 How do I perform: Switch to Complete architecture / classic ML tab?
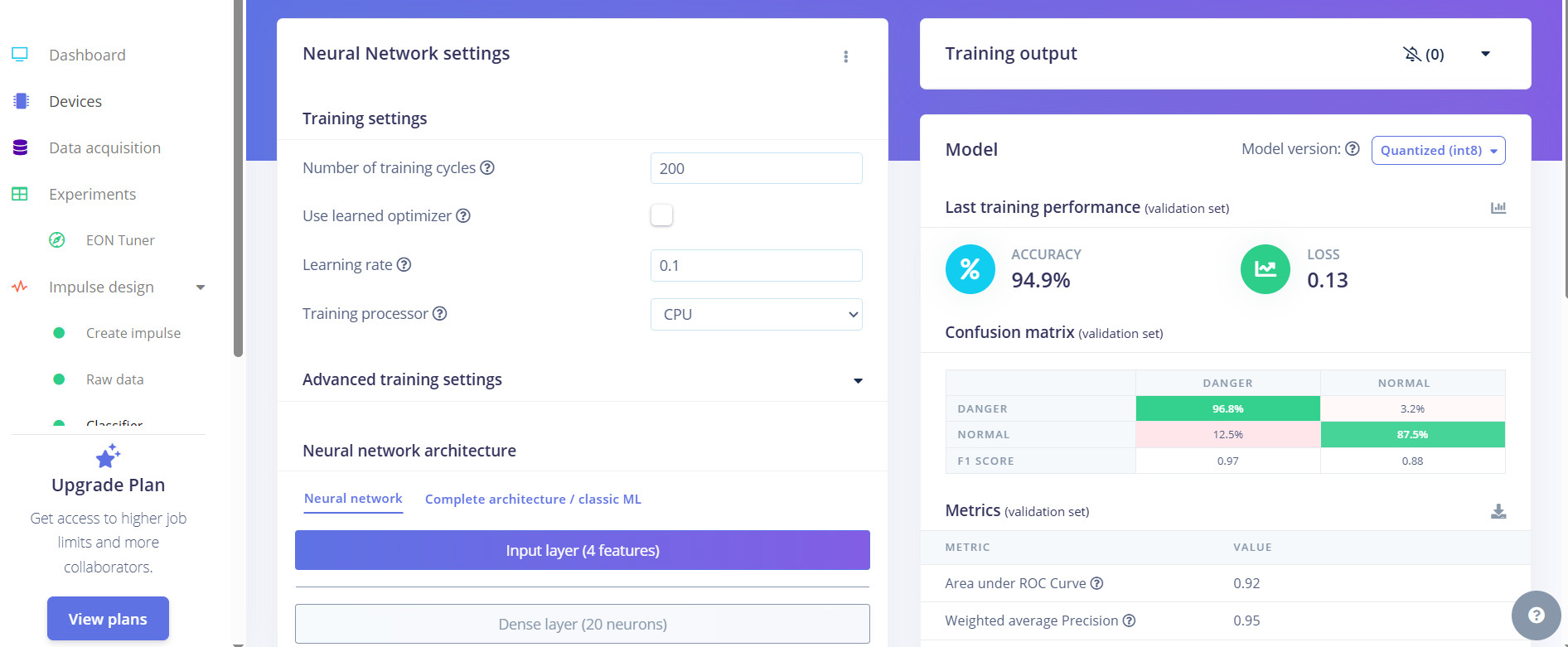[533, 500]
